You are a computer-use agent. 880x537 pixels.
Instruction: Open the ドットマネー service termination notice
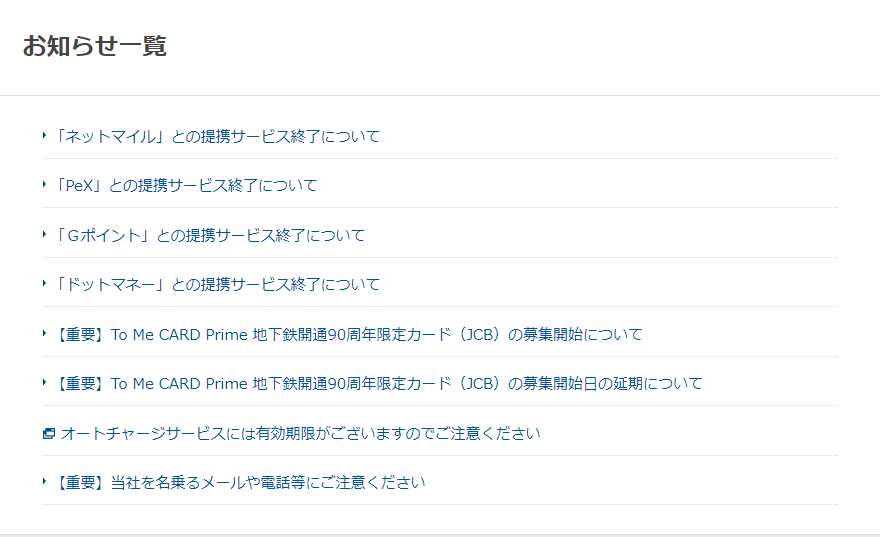tap(217, 284)
